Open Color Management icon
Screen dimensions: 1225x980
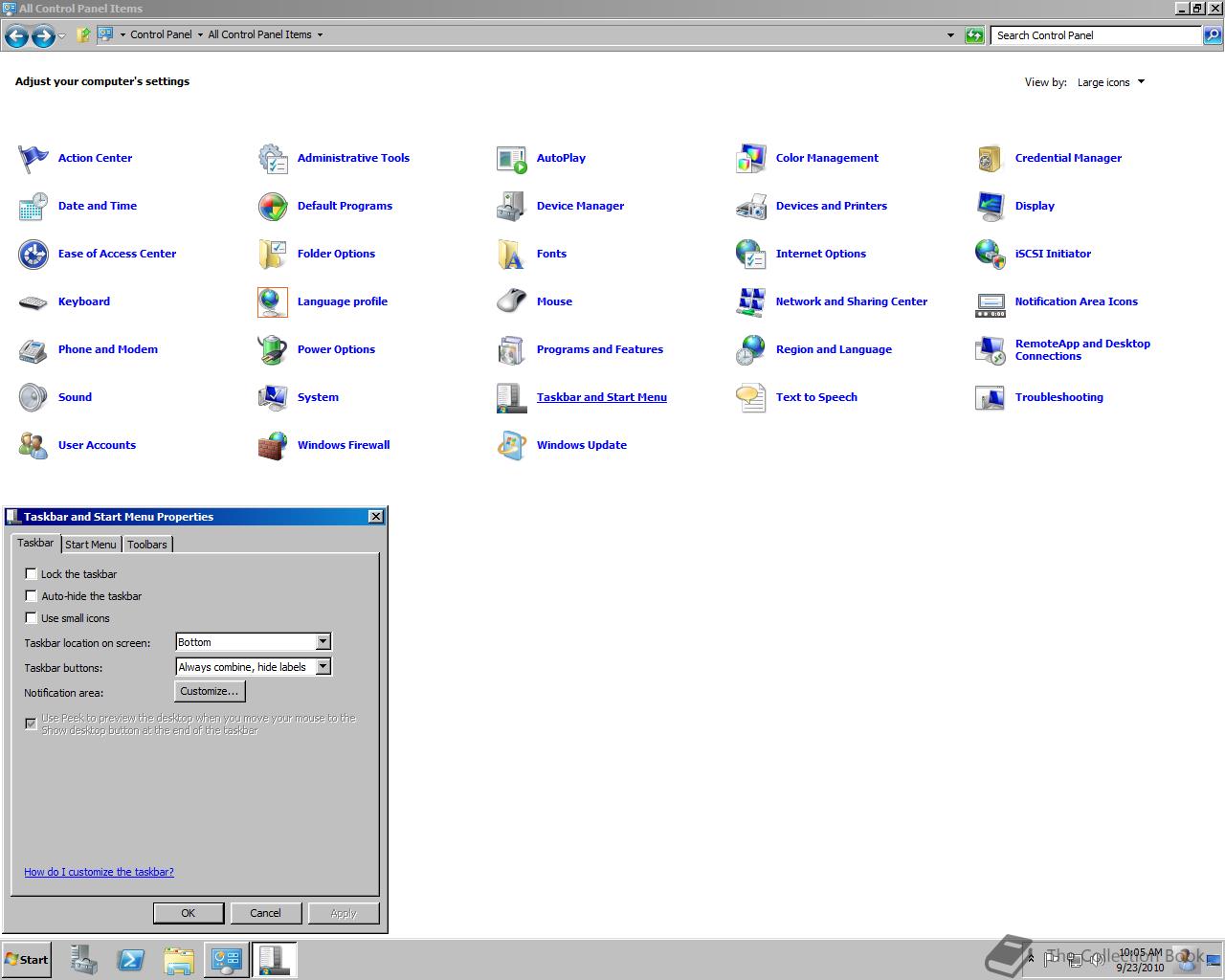[751, 158]
